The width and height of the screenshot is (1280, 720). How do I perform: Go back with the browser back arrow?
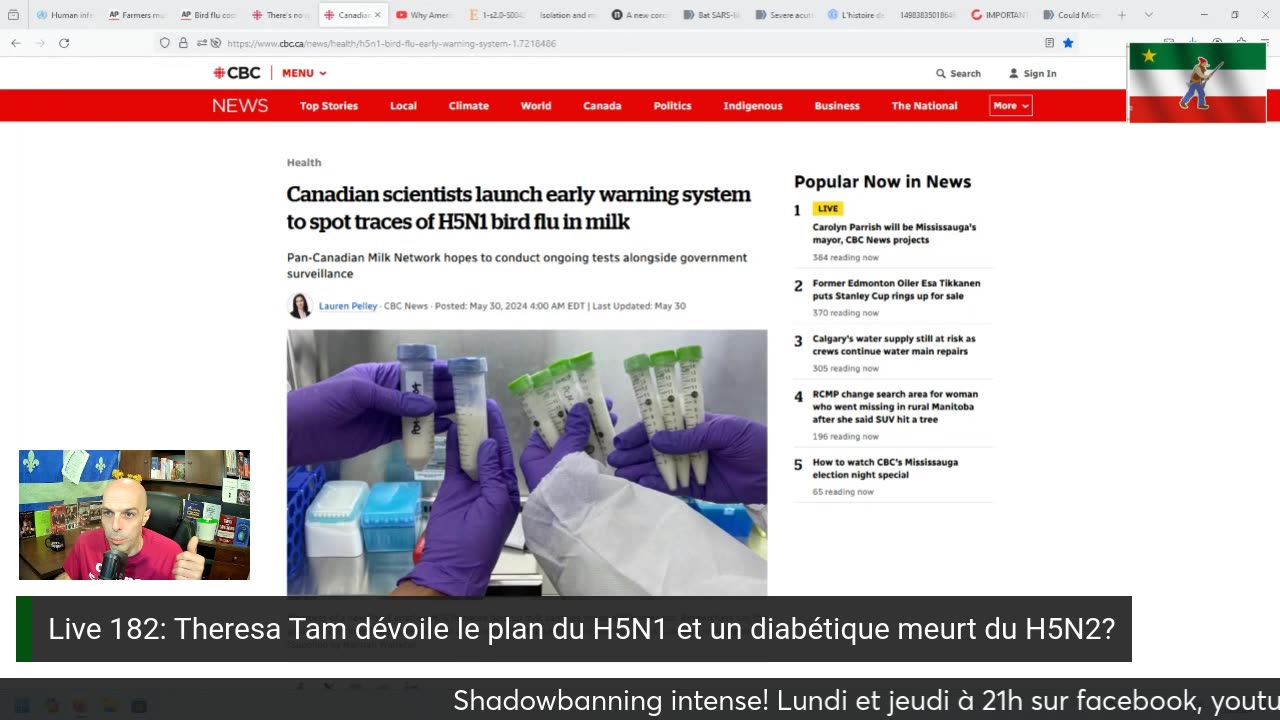16,43
